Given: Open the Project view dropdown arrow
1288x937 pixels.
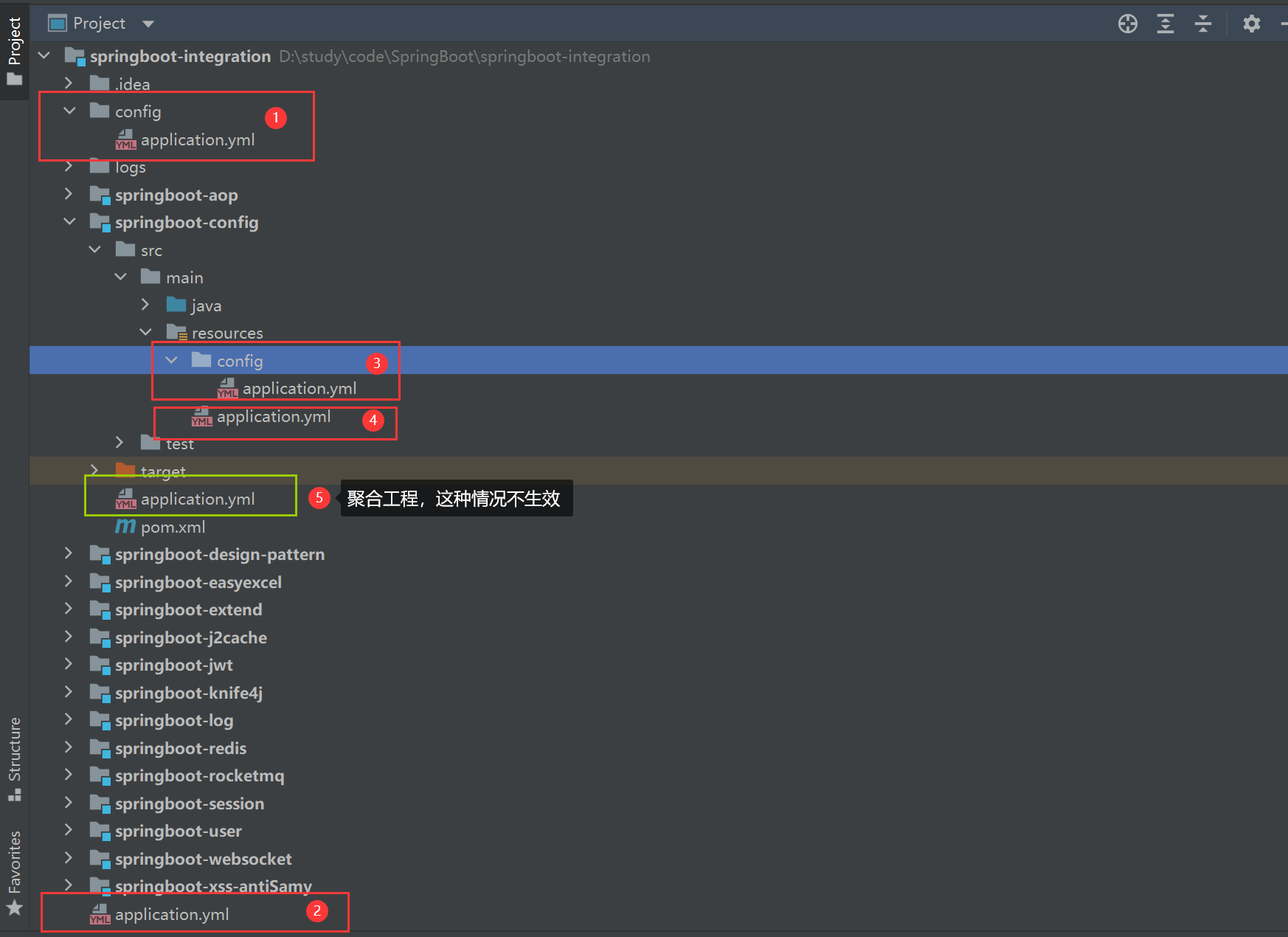Looking at the screenshot, I should [x=148, y=24].
